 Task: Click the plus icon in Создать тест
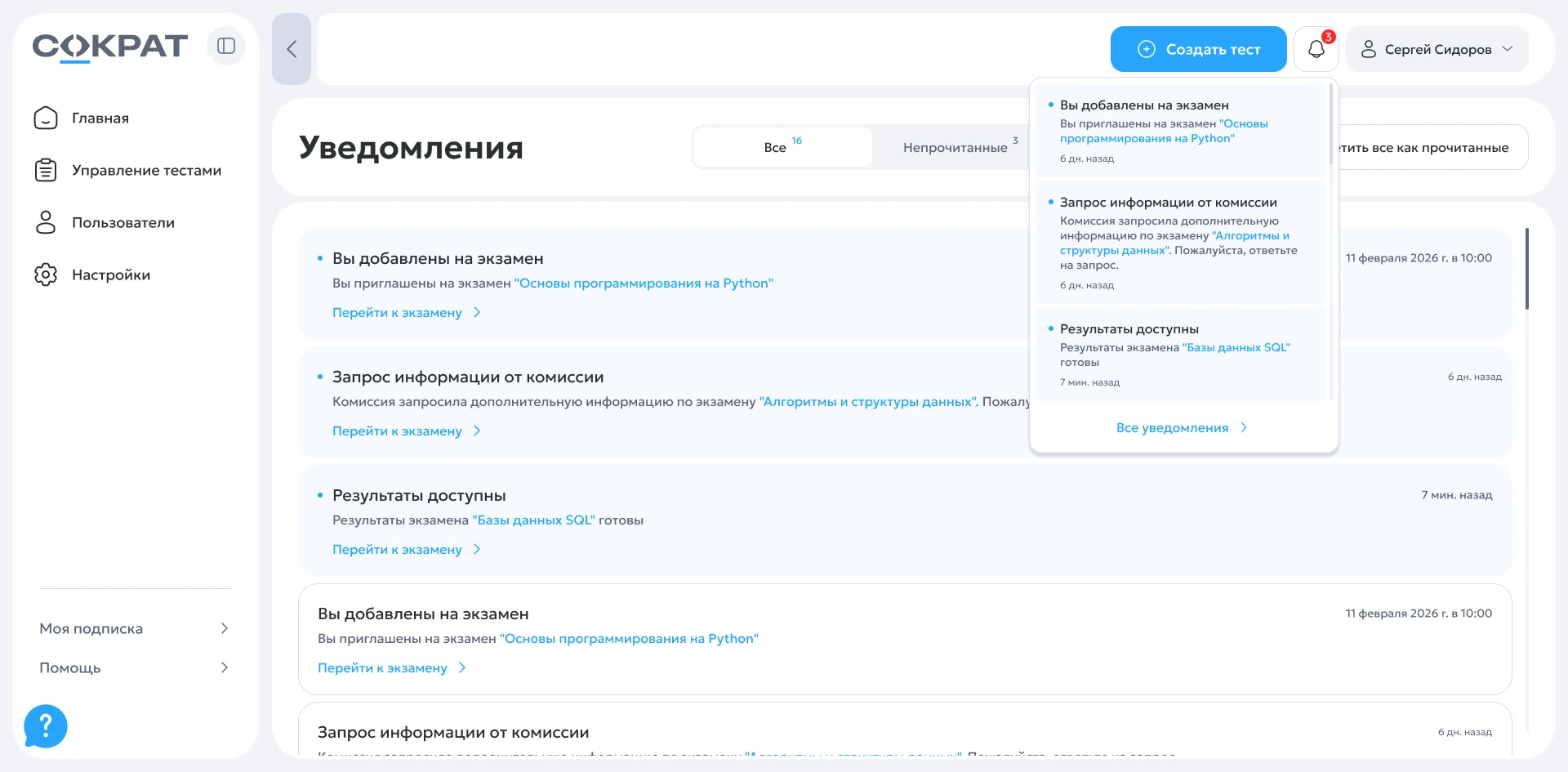1147,49
